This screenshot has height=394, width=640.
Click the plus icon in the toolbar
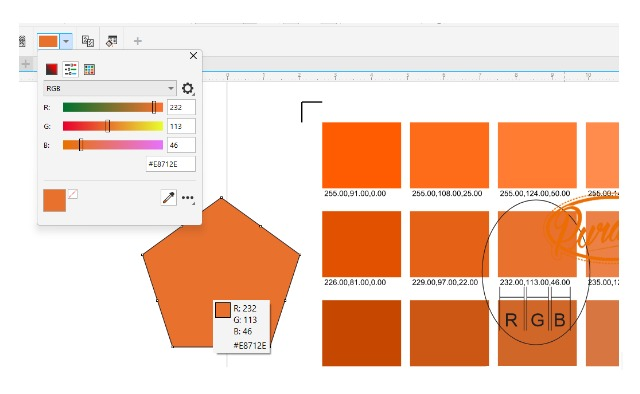[138, 41]
